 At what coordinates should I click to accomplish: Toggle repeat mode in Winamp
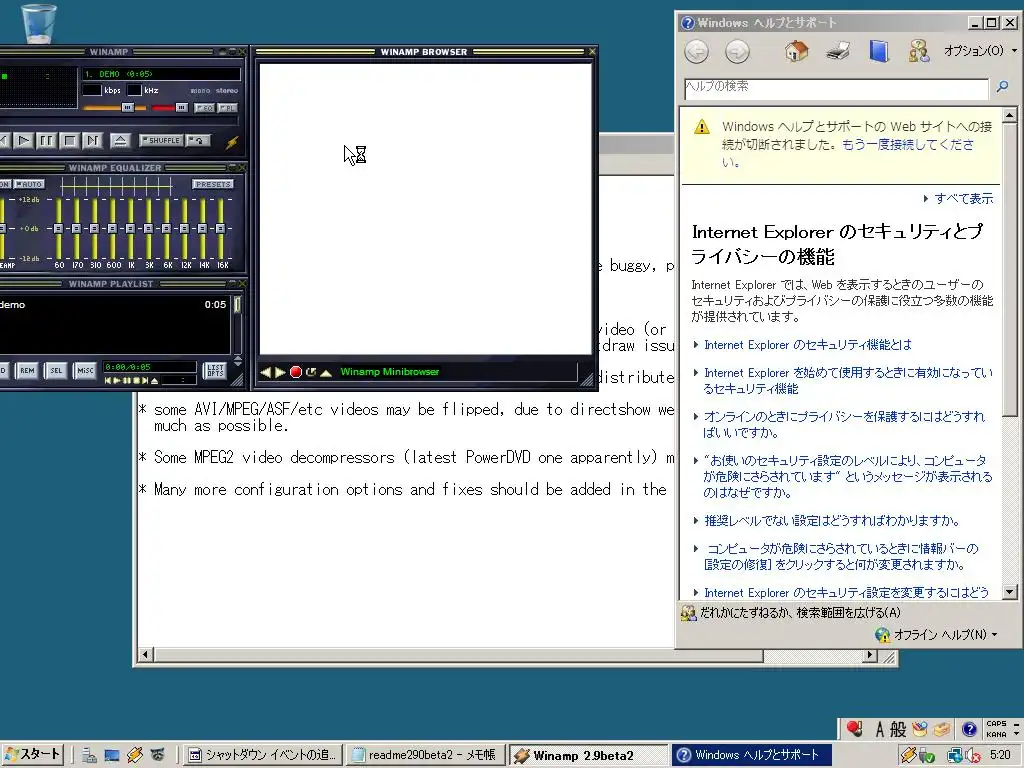pos(198,140)
